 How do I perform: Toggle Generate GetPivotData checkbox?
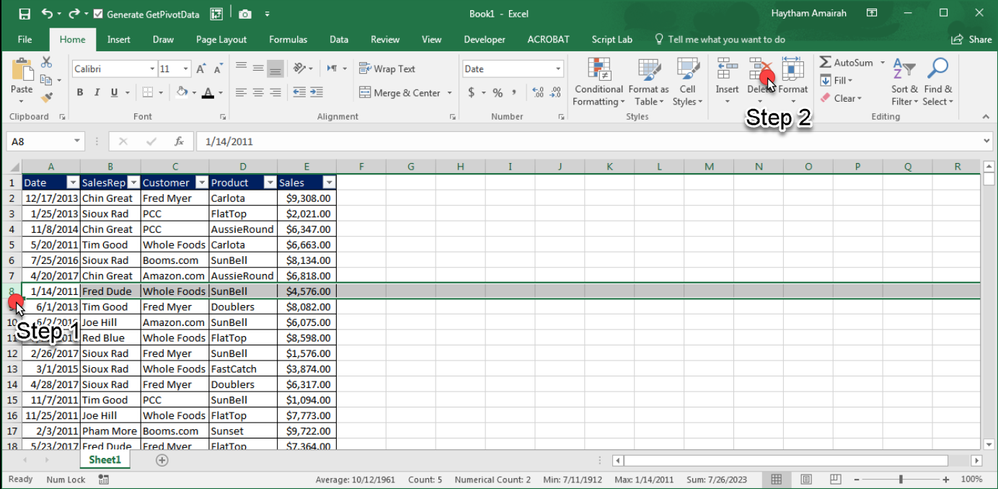98,14
